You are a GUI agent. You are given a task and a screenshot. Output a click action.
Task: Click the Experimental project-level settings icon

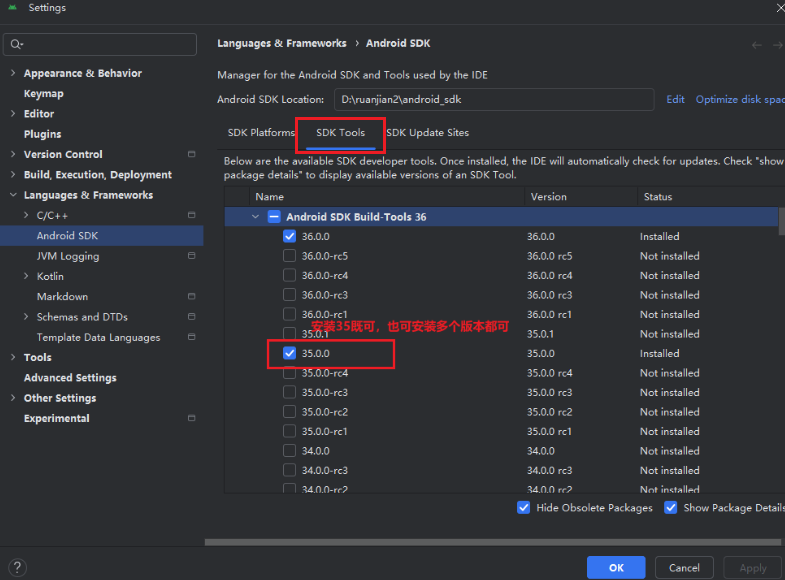click(191, 418)
